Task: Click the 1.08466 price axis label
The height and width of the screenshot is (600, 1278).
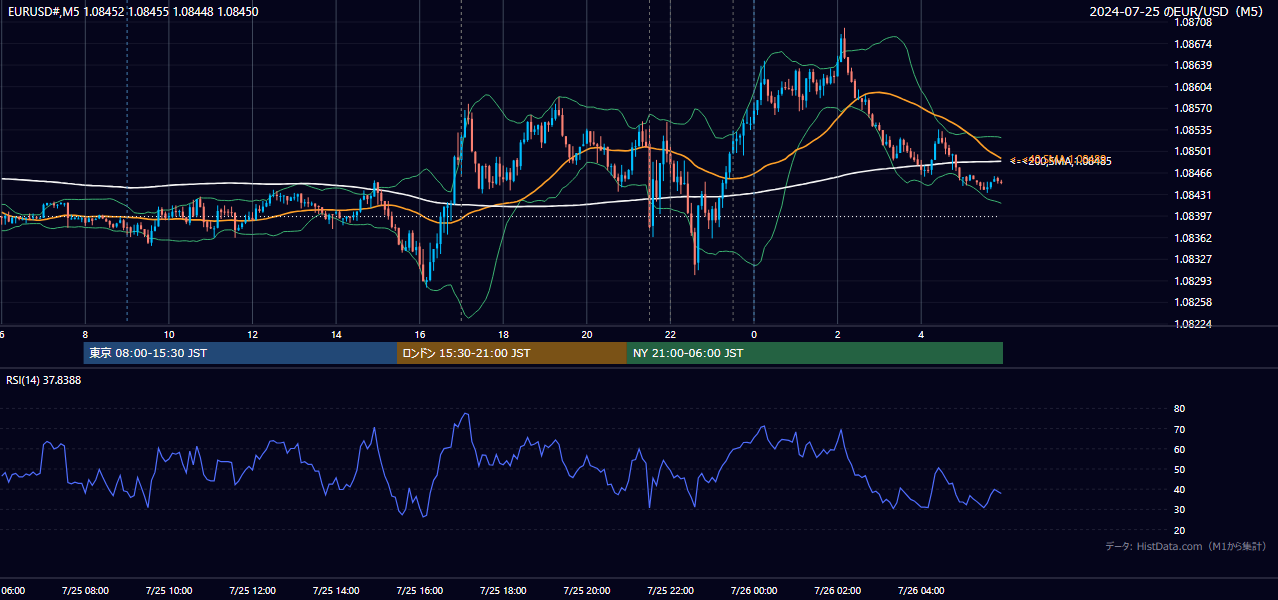Action: [1193, 173]
